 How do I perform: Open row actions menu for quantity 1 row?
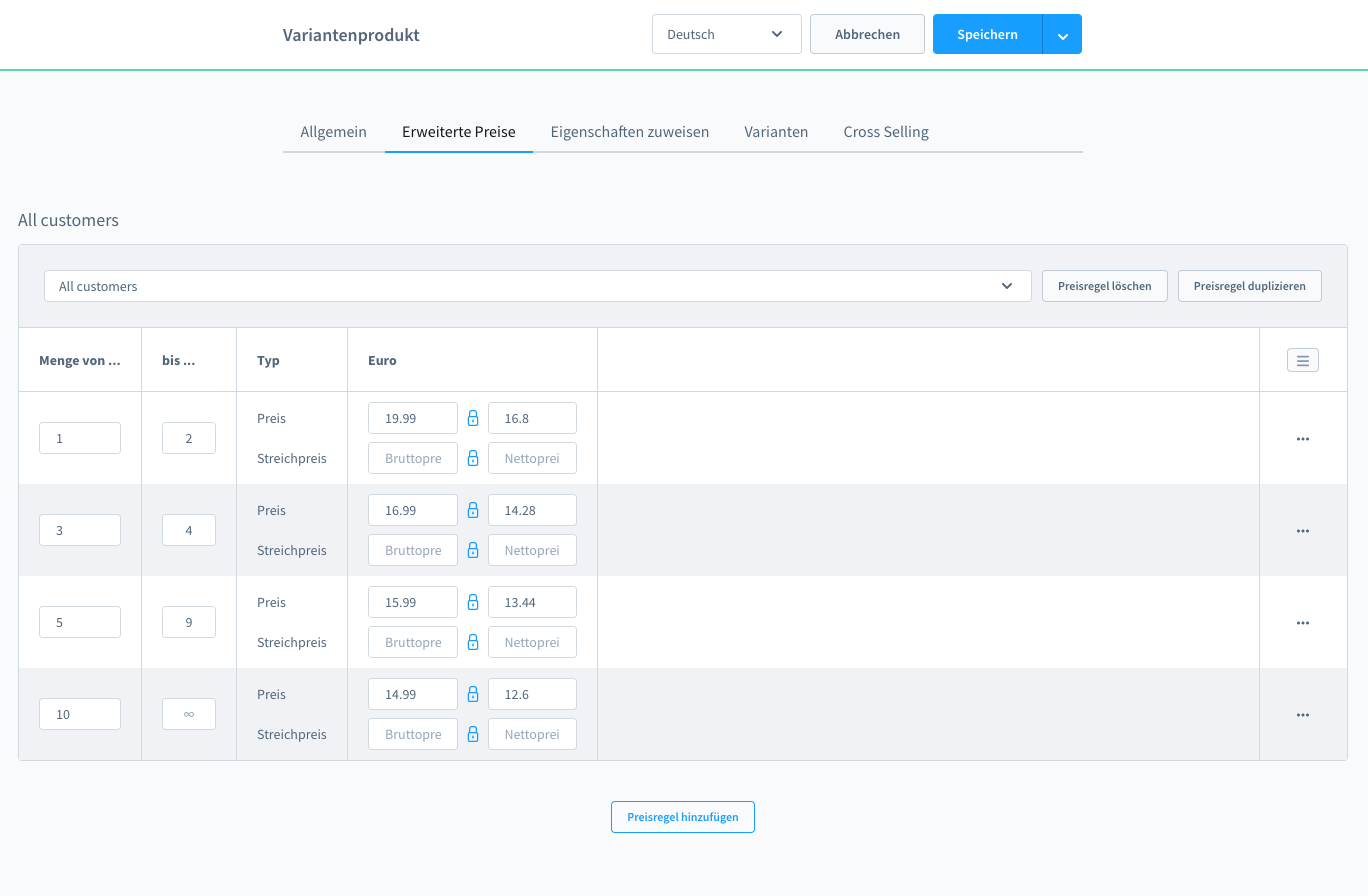point(1302,439)
